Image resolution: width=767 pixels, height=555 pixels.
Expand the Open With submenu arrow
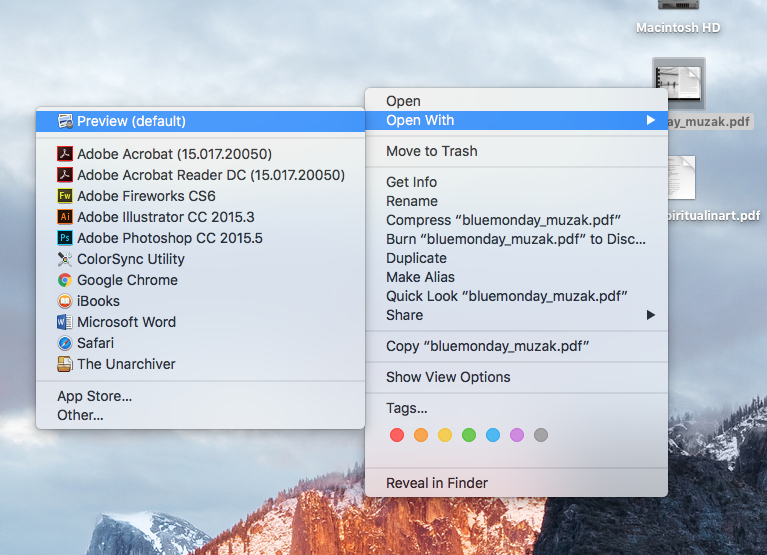pos(651,120)
